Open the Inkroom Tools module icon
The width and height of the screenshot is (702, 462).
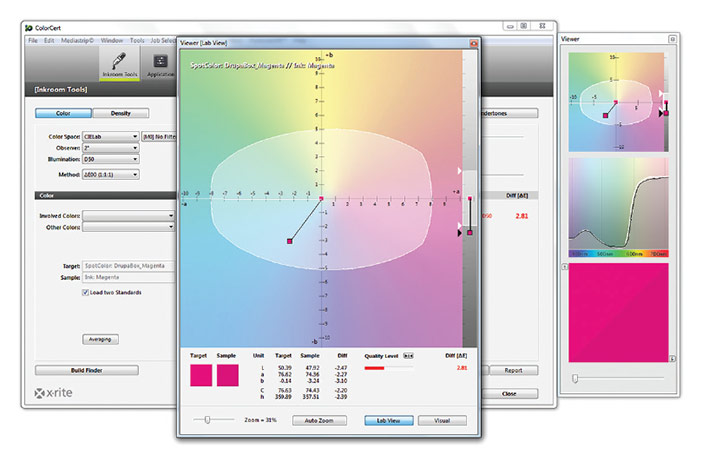click(119, 64)
